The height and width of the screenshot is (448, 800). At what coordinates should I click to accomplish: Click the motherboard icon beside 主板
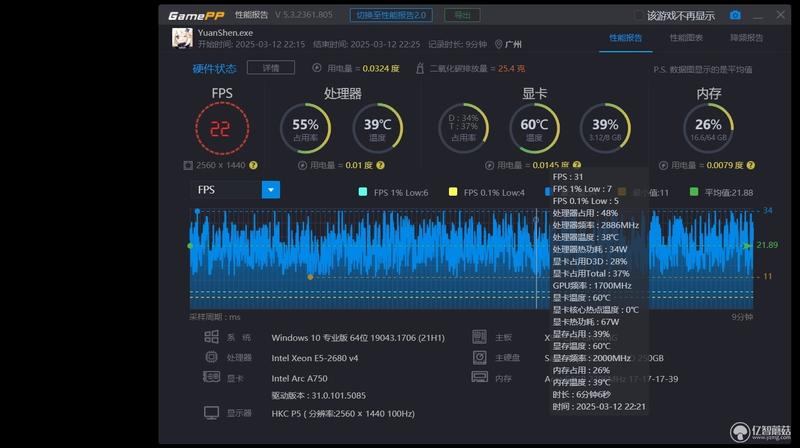(480, 337)
